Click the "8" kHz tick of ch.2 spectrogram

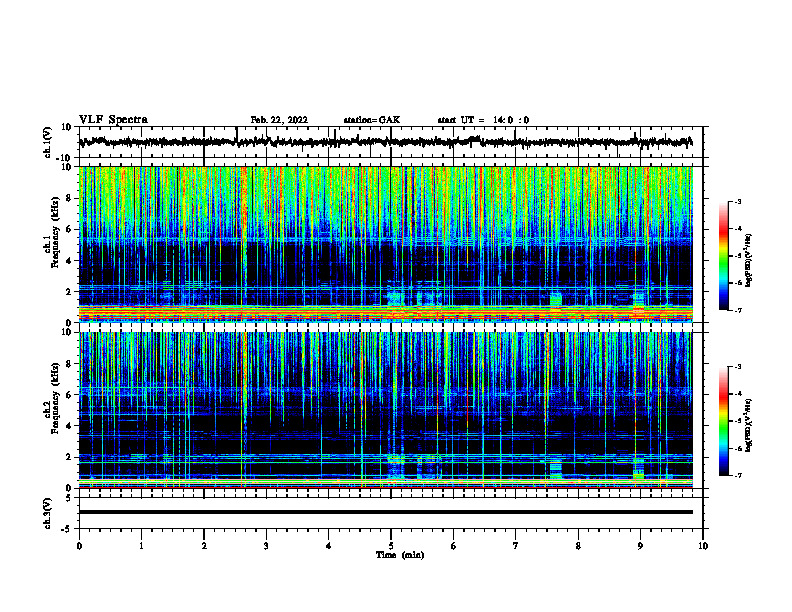pos(69,364)
